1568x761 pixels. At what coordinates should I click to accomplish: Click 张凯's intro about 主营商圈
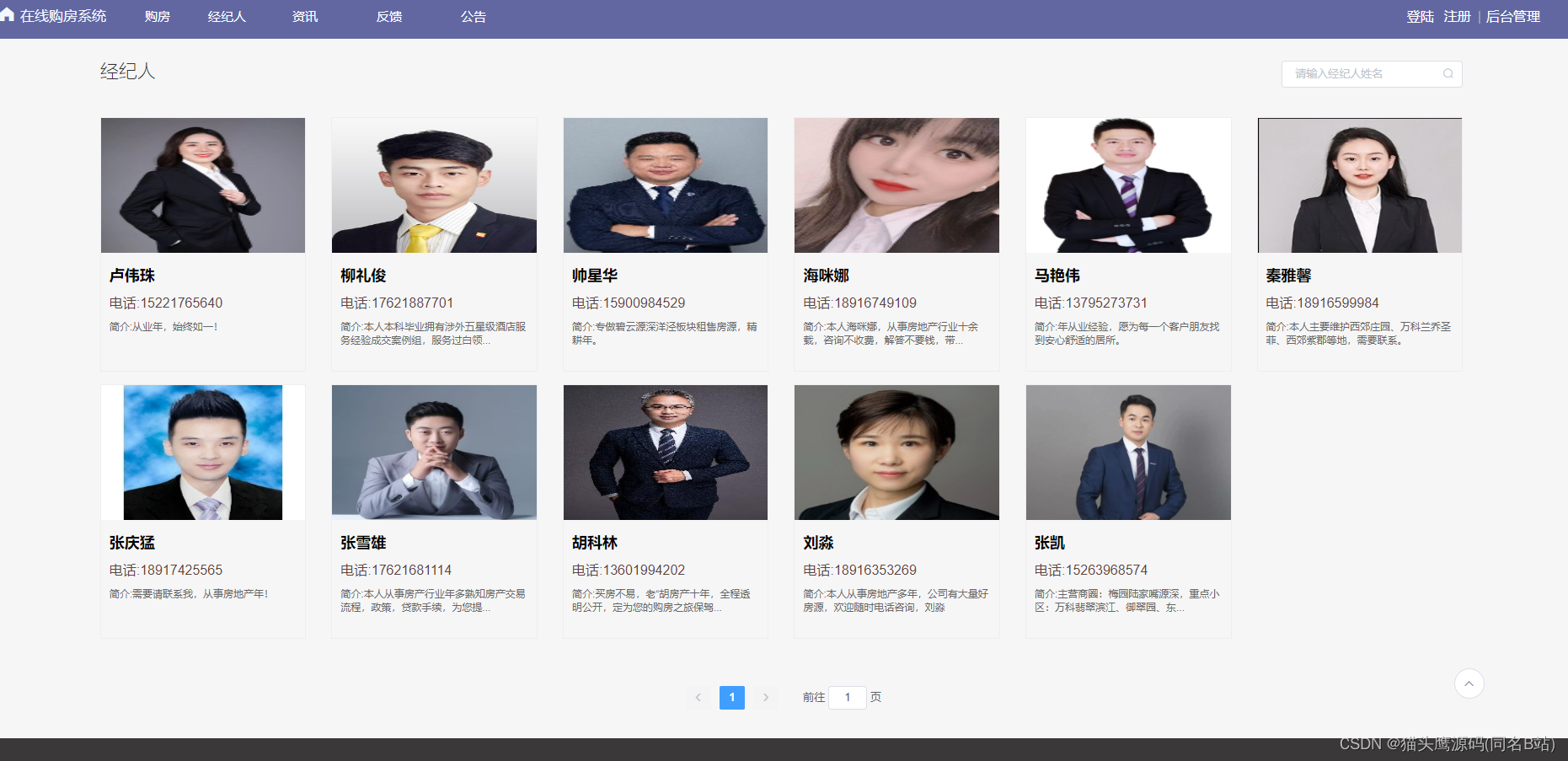1126,600
